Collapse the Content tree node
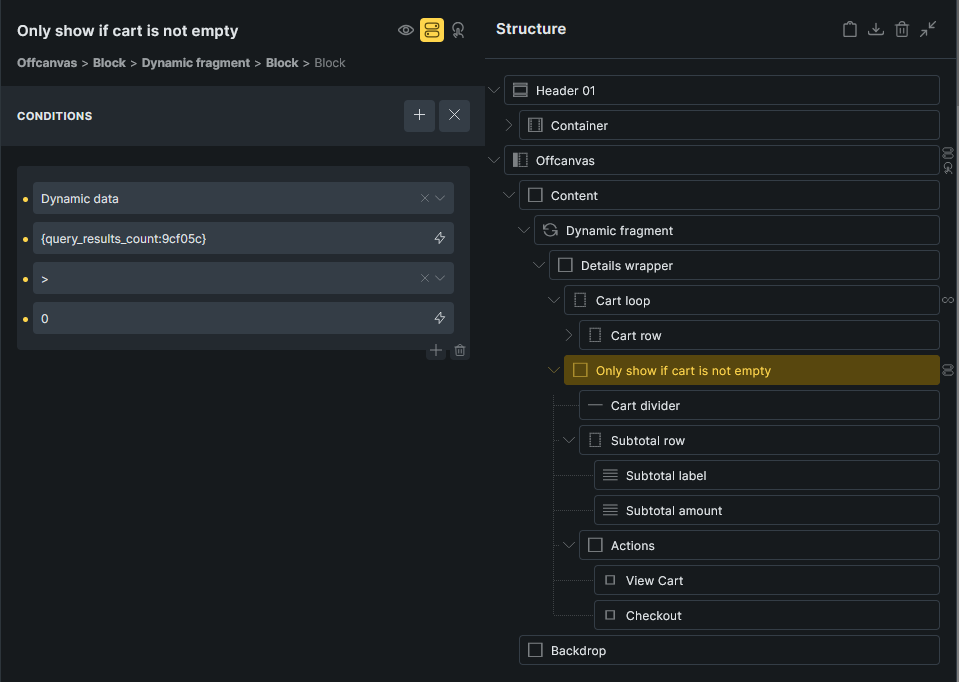The width and height of the screenshot is (959, 682). (x=509, y=195)
